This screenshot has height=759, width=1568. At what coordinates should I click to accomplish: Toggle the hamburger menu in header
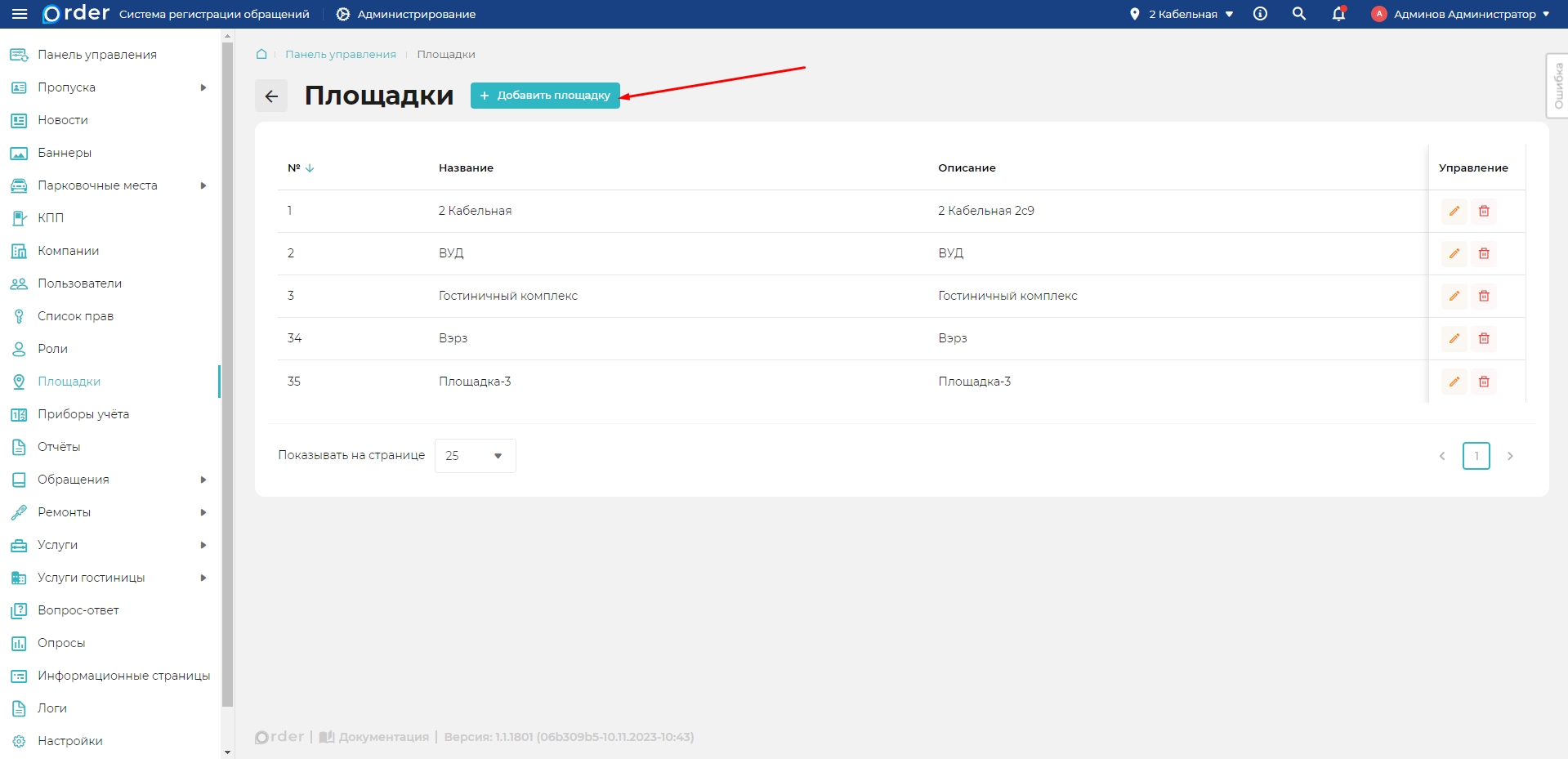click(x=20, y=14)
